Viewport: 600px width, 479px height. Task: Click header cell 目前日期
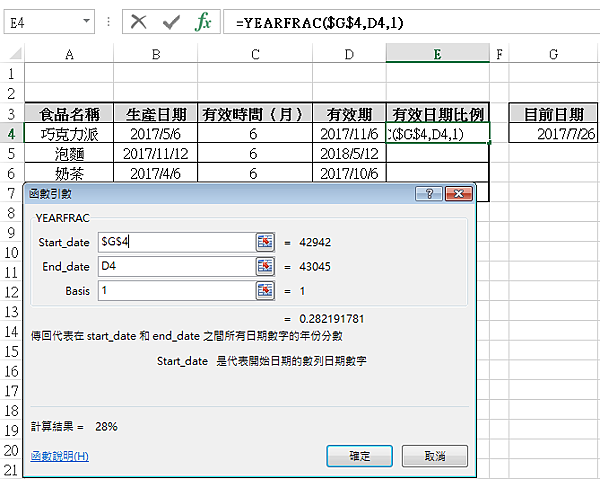(x=553, y=114)
